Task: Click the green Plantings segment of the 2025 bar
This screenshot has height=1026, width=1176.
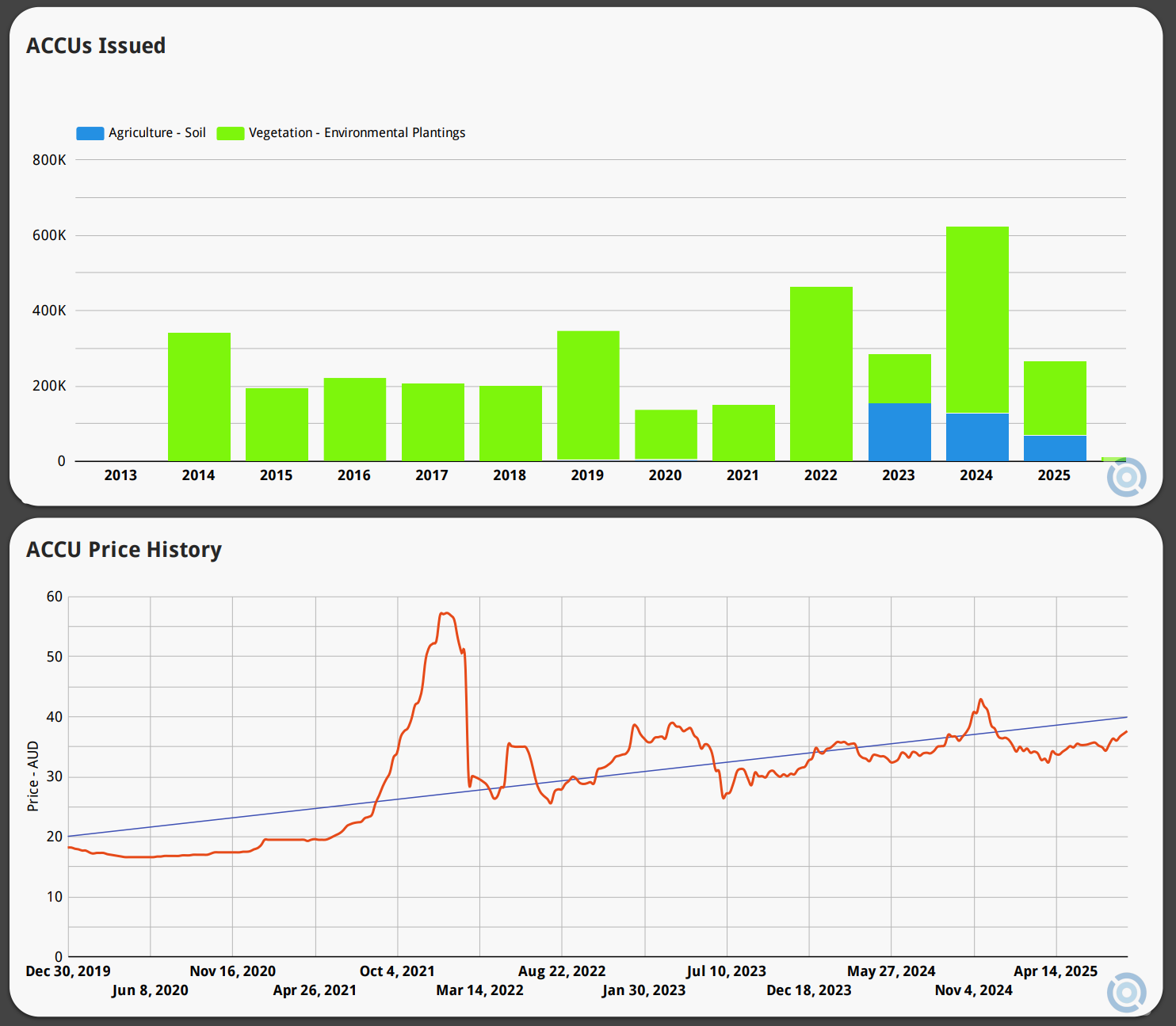Action: [x=1055, y=398]
